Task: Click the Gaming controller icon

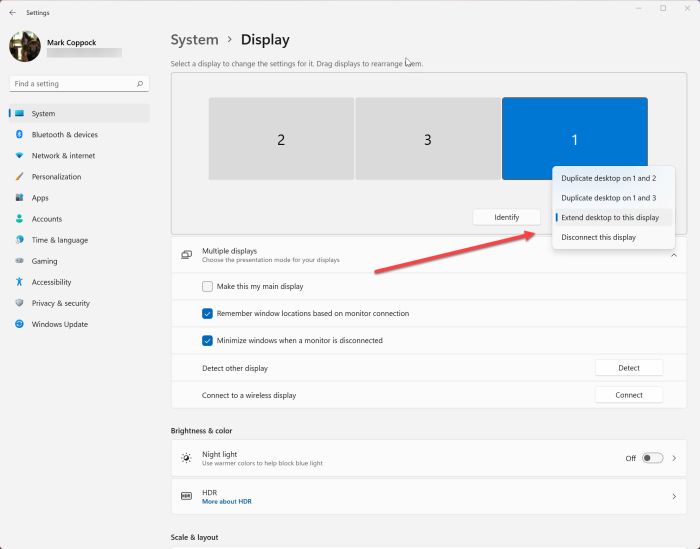Action: pyautogui.click(x=19, y=261)
